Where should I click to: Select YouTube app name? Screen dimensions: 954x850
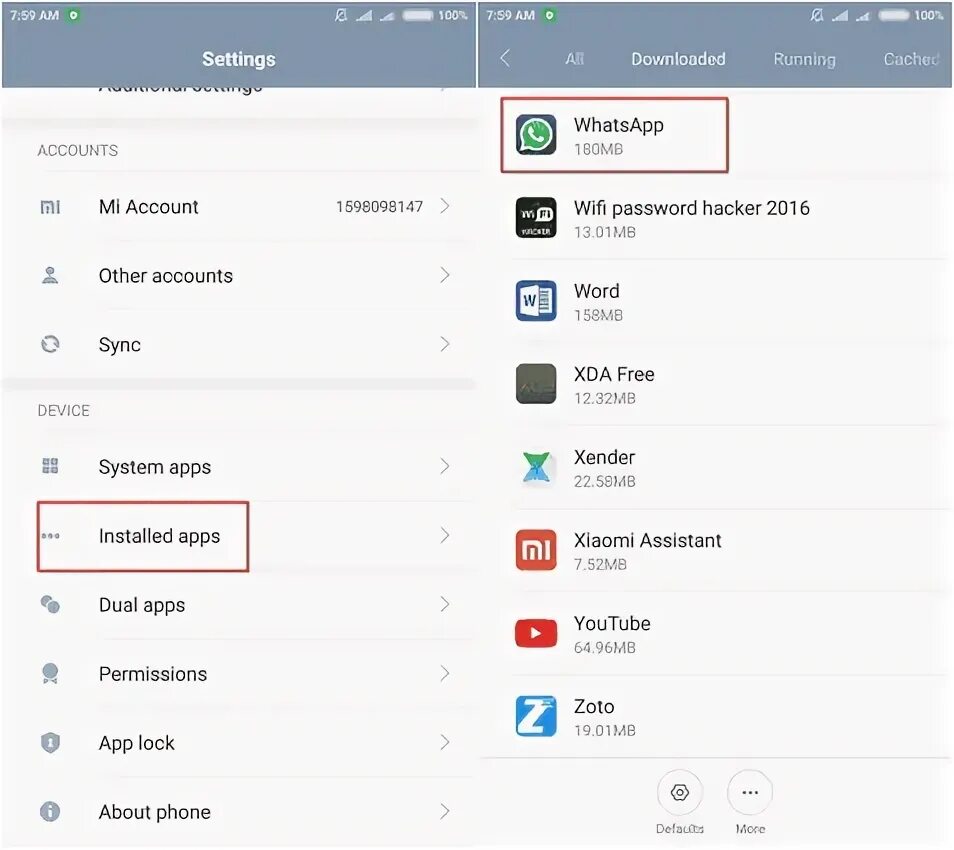[612, 624]
